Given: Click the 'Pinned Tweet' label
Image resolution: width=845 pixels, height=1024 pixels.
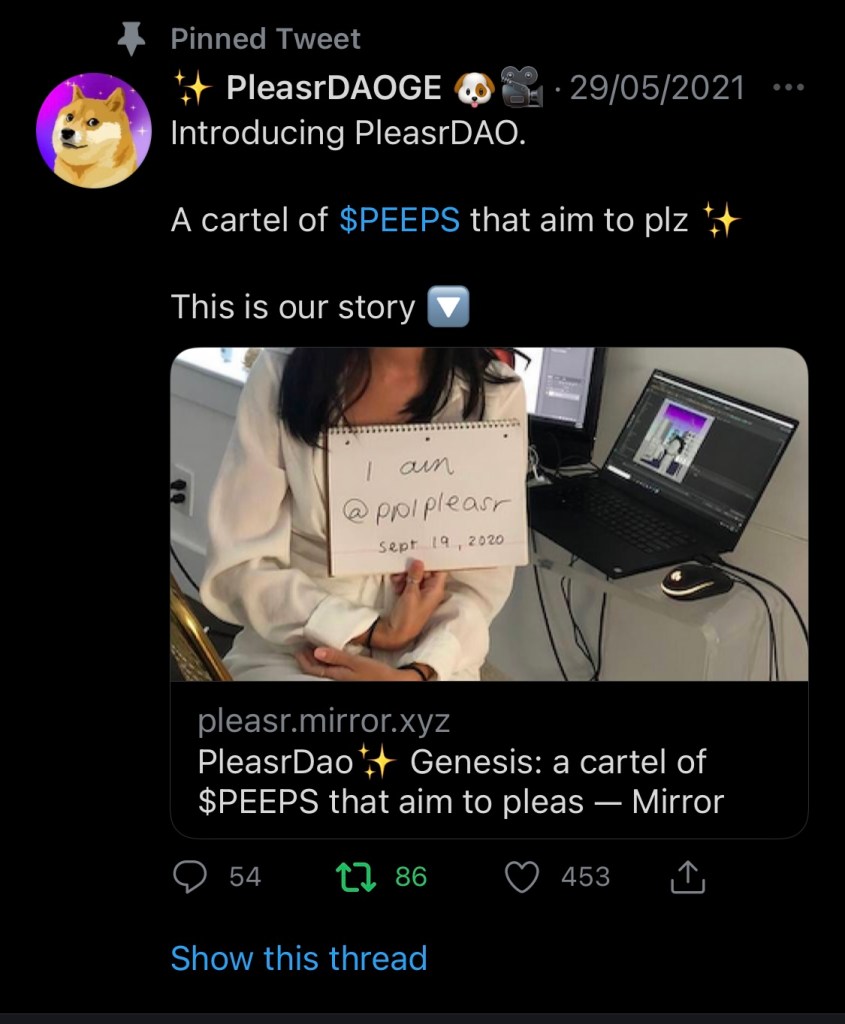Looking at the screenshot, I should tap(265, 39).
